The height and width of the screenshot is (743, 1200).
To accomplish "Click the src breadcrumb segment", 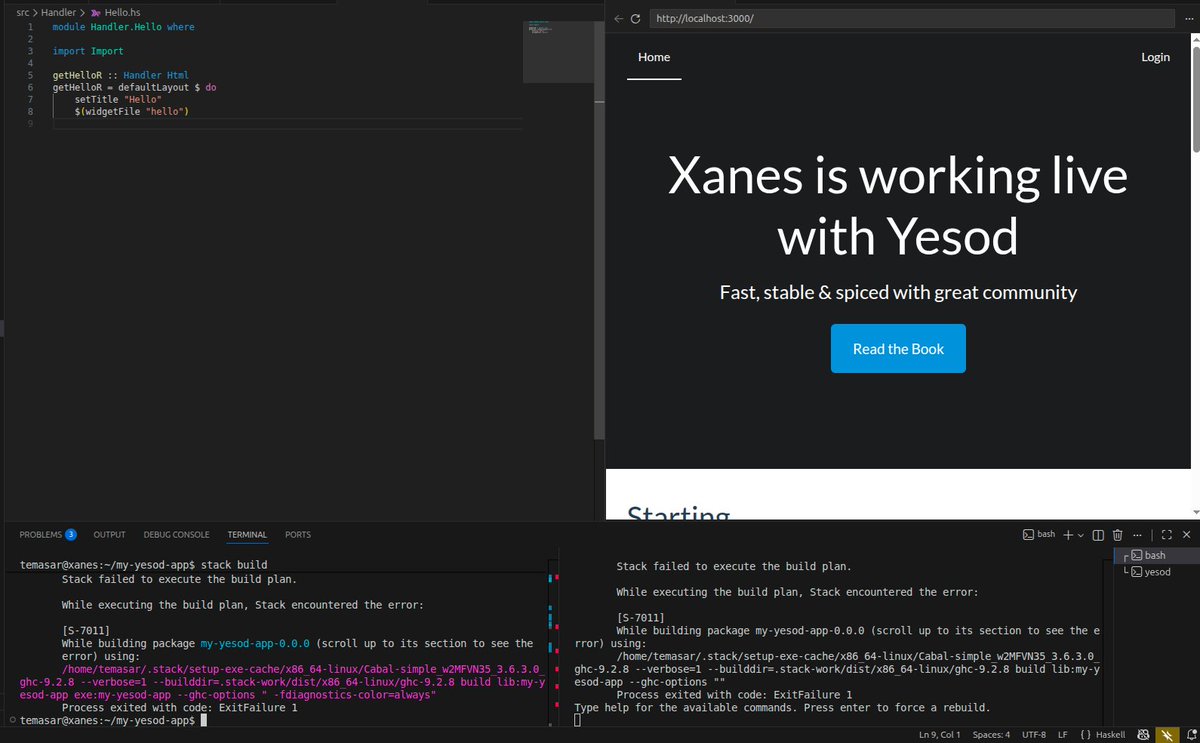I will (24, 12).
